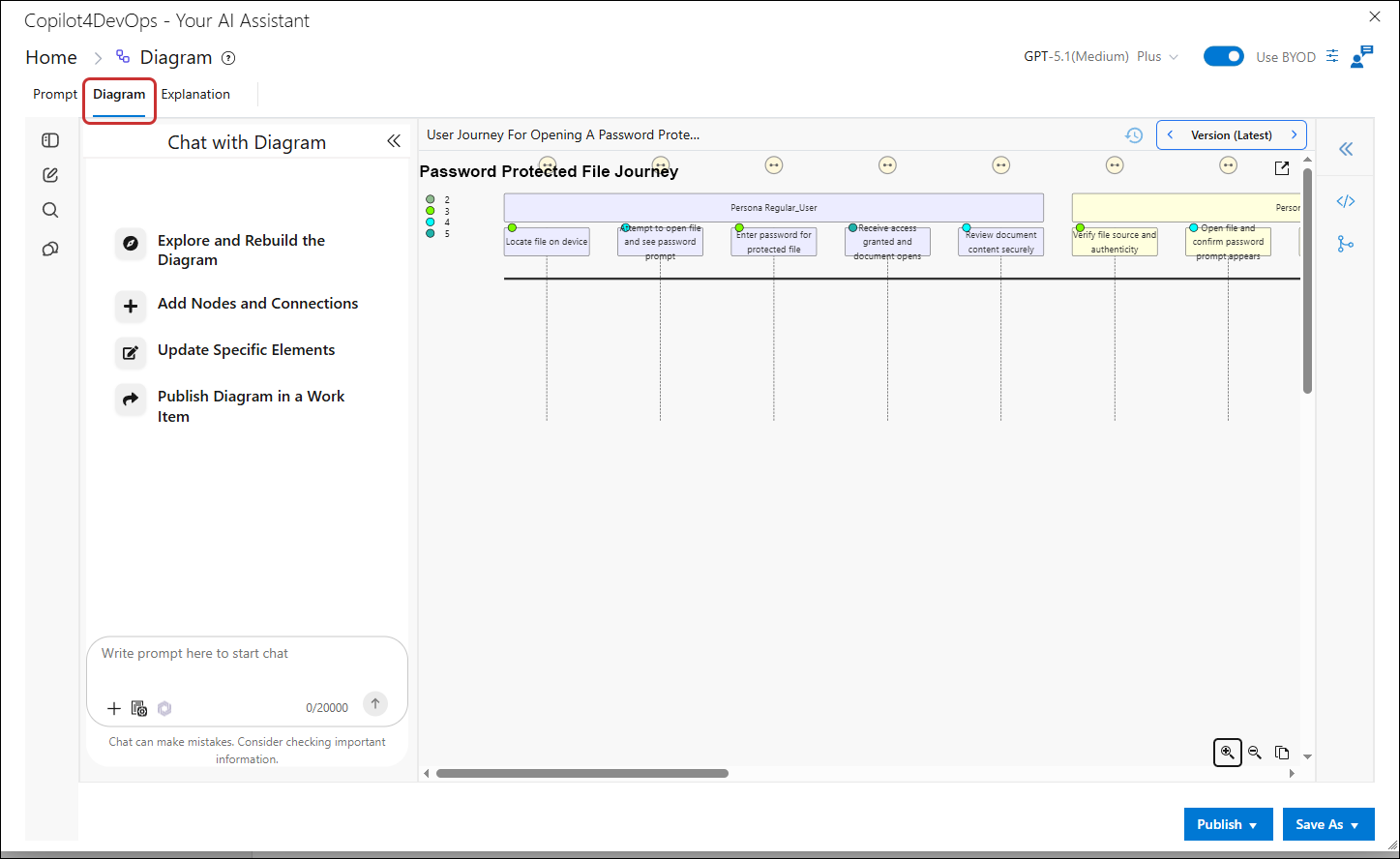Switch to the Explanation tab
The width and height of the screenshot is (1400, 859).
point(195,94)
